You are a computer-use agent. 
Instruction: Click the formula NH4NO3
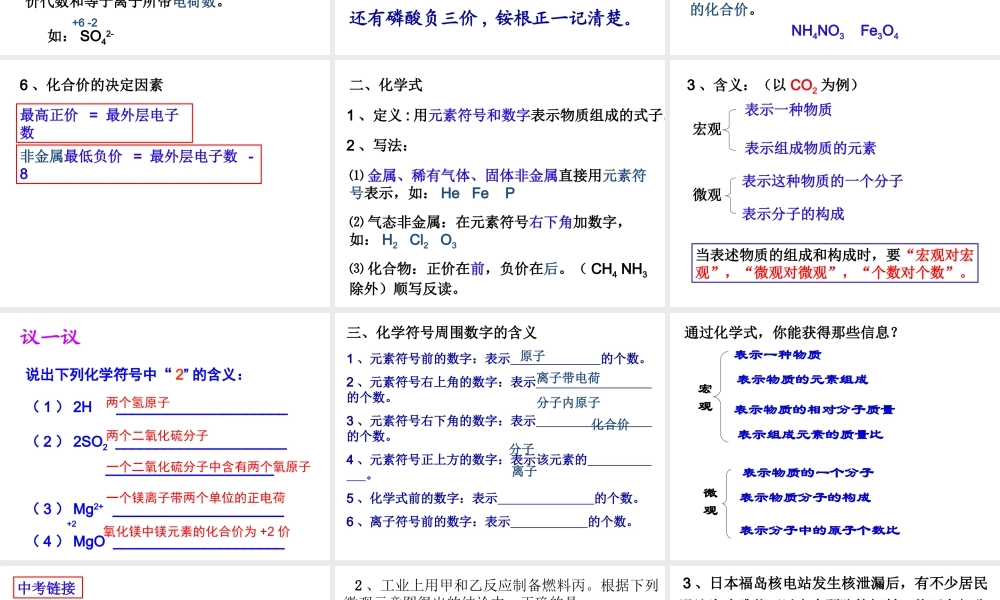tap(818, 31)
